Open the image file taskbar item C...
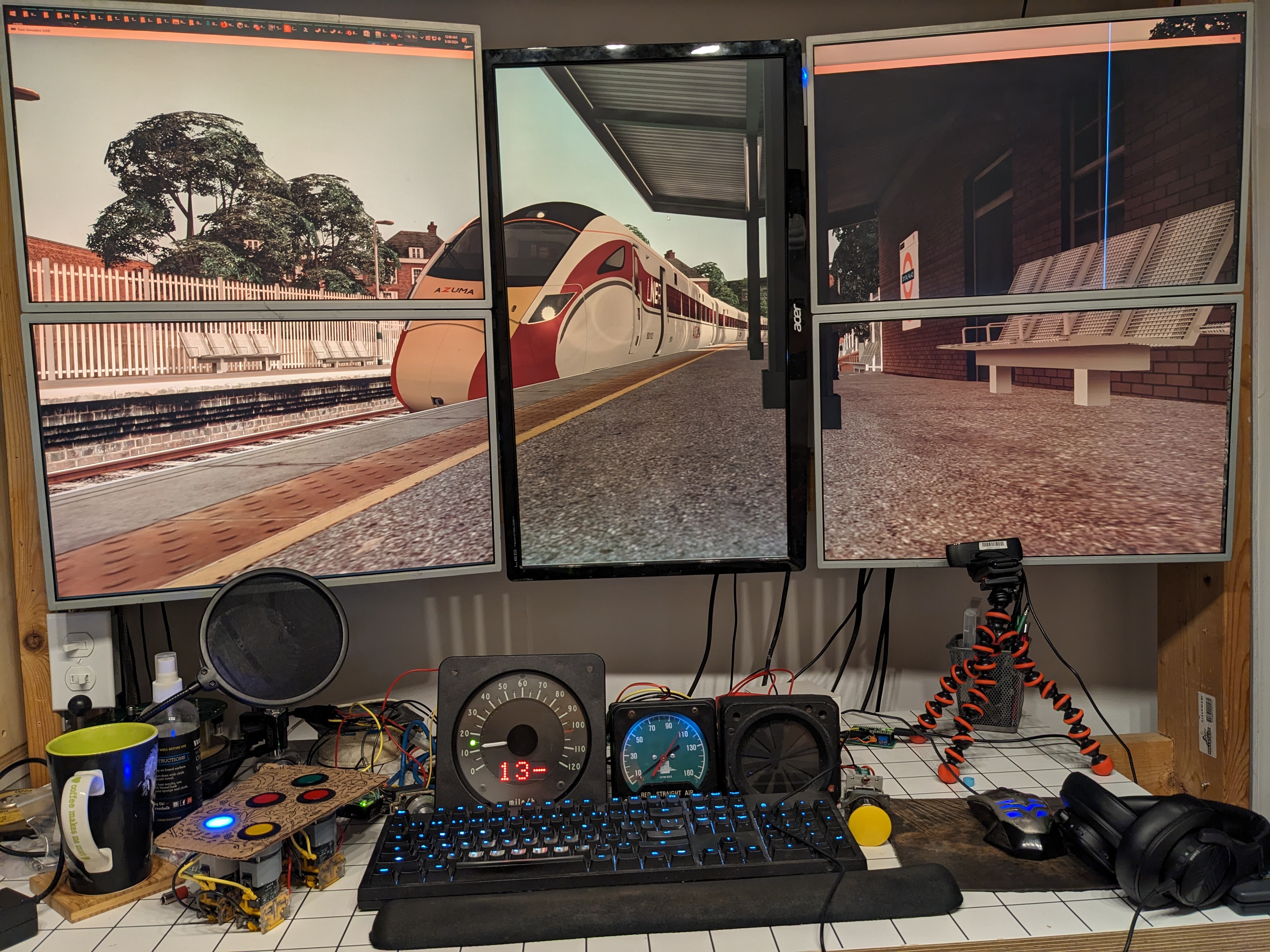Screen dimensions: 1270x952 (381, 34)
